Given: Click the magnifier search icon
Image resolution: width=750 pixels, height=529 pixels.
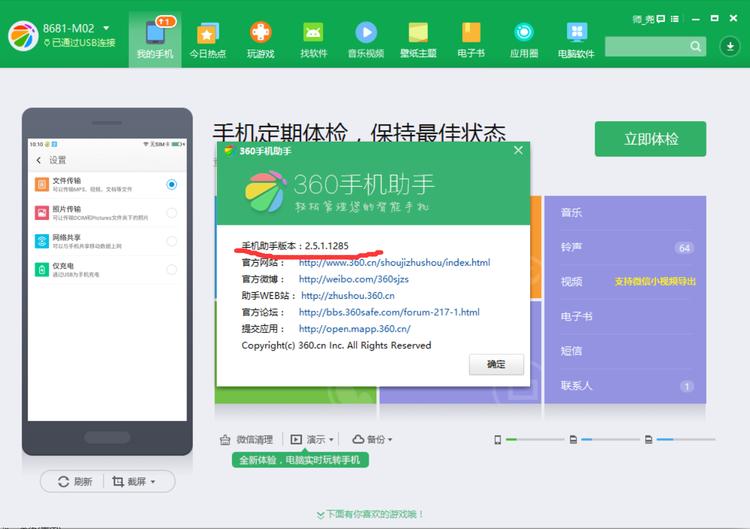Looking at the screenshot, I should 696,46.
